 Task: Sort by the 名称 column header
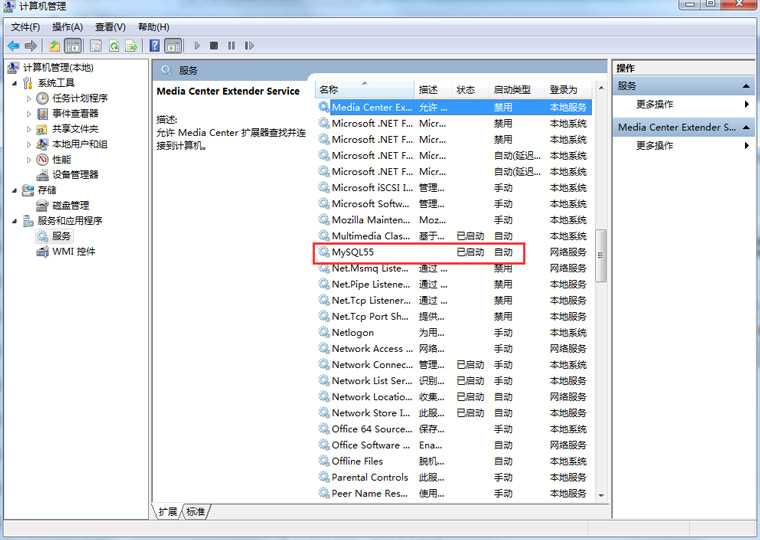point(364,90)
